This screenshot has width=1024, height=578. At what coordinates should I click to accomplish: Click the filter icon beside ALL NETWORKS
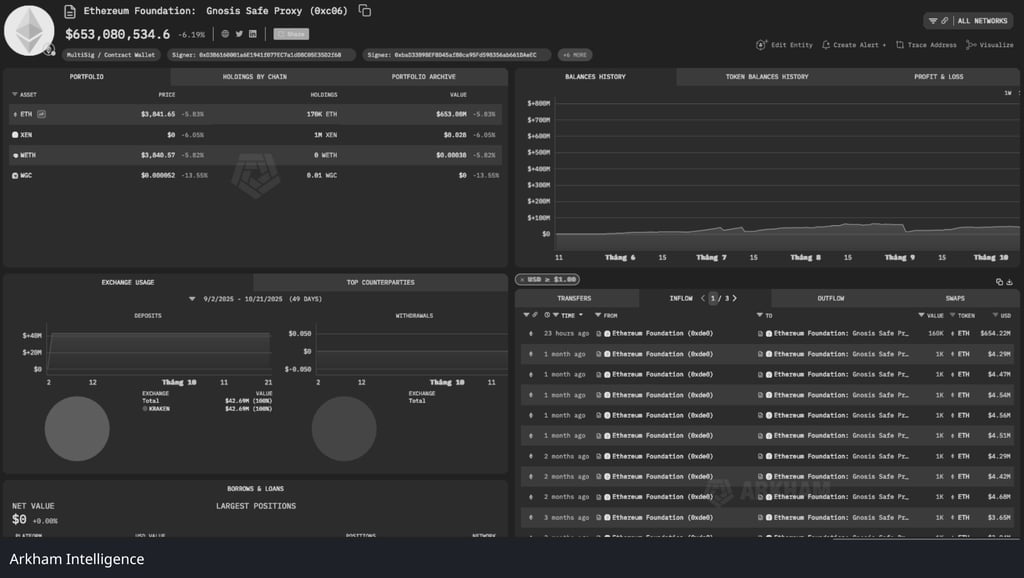[933, 21]
